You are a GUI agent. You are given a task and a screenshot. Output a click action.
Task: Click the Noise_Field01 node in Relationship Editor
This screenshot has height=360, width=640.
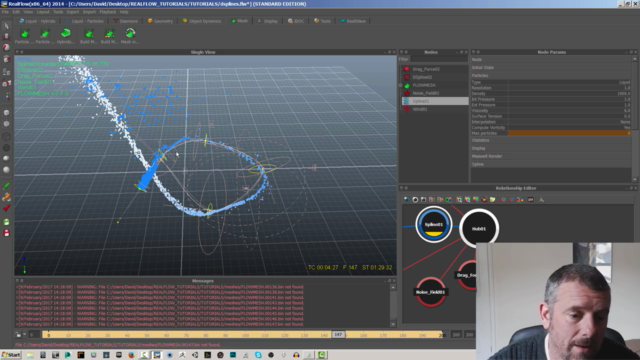(430, 292)
